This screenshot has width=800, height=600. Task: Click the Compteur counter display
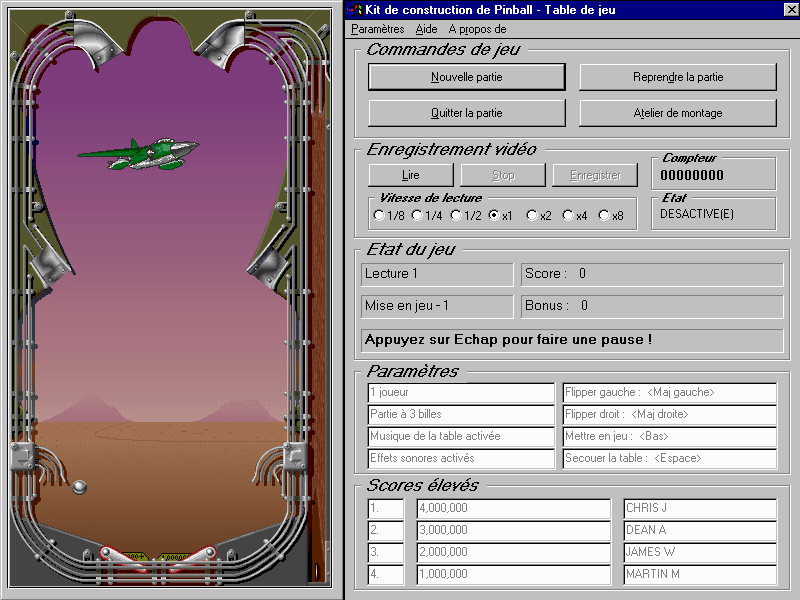tap(714, 174)
